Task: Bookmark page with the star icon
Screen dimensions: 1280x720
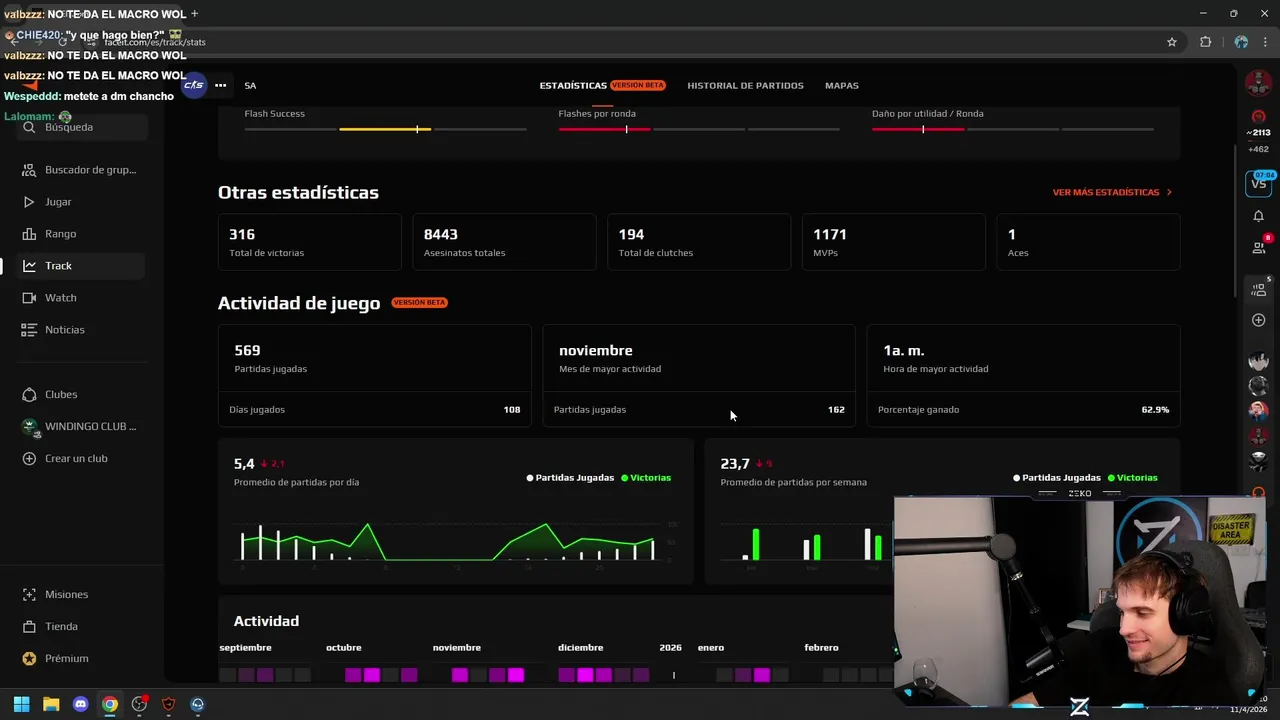Action: [x=1172, y=42]
